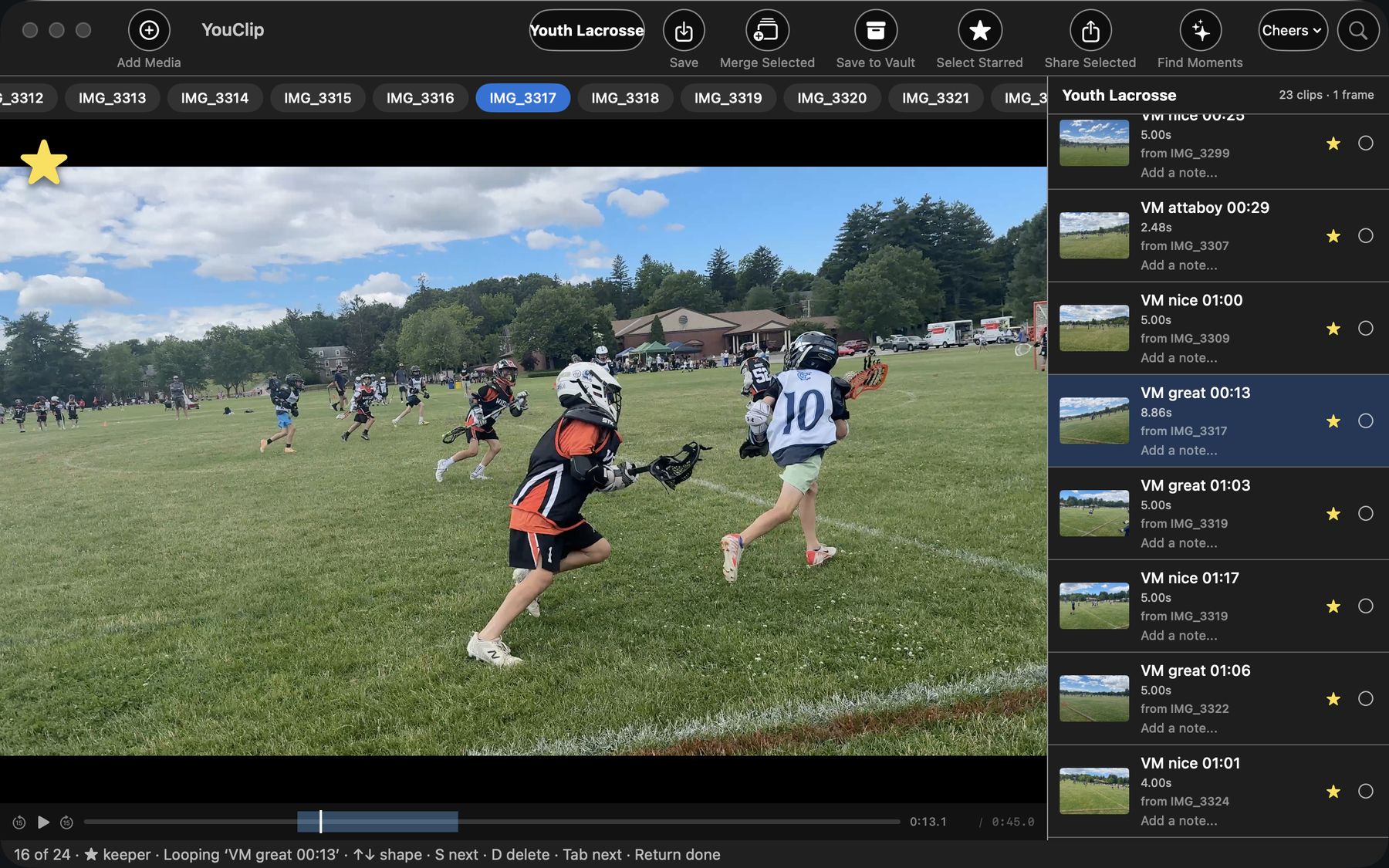Open search with the magnifier icon
The height and width of the screenshot is (868, 1389).
(x=1358, y=30)
